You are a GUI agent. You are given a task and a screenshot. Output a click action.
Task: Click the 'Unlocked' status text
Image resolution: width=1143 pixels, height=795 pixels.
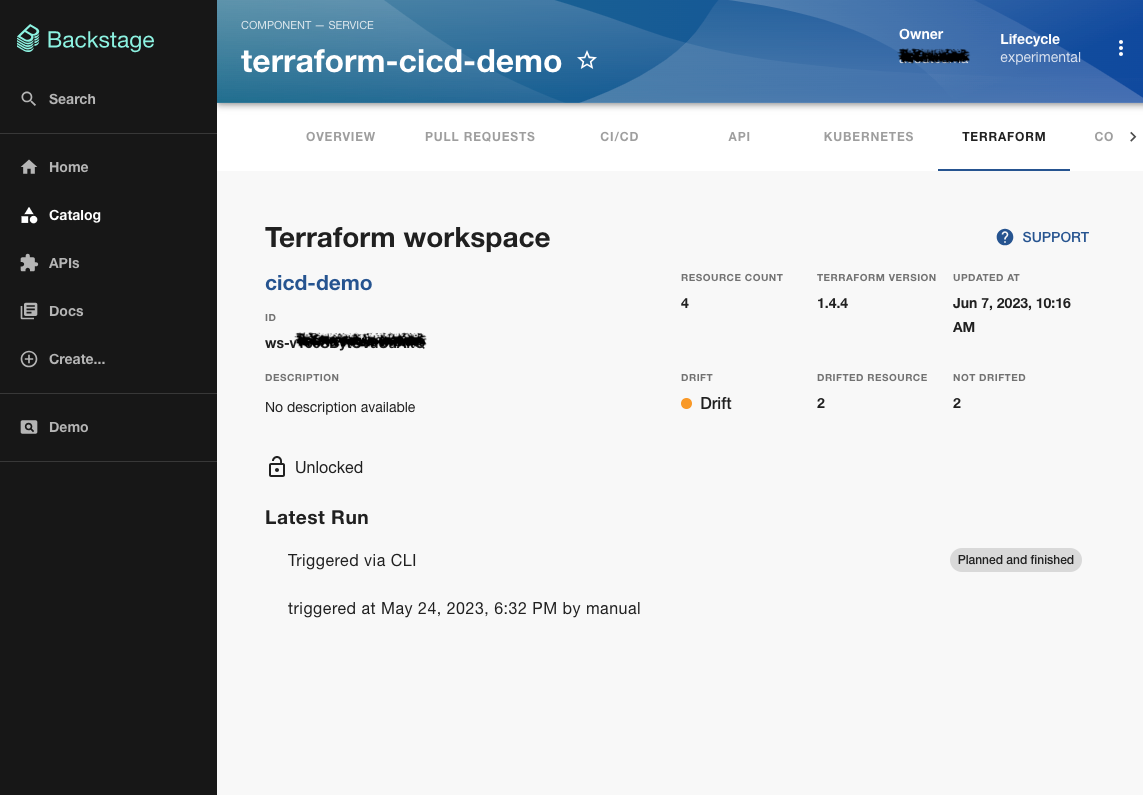[329, 468]
